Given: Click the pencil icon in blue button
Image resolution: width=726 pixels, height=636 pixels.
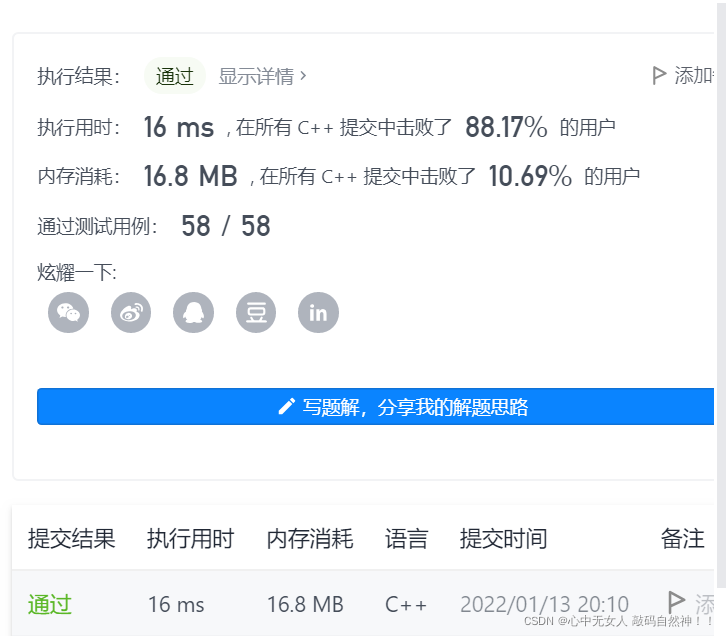Looking at the screenshot, I should coord(286,406).
